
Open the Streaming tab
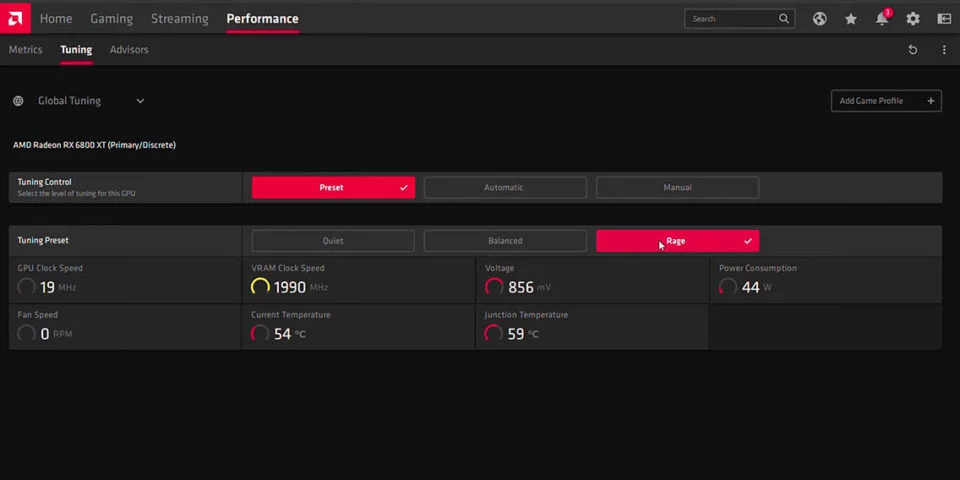click(x=179, y=19)
